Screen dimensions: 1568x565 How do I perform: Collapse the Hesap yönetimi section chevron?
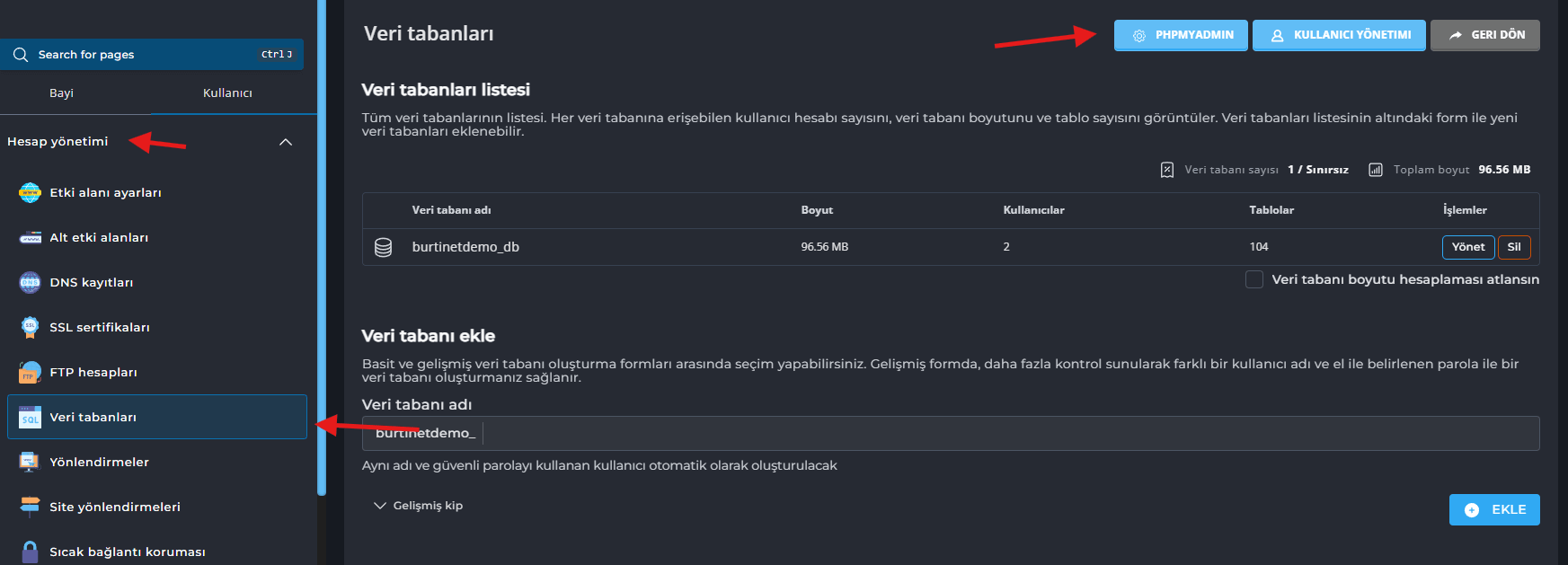(286, 142)
